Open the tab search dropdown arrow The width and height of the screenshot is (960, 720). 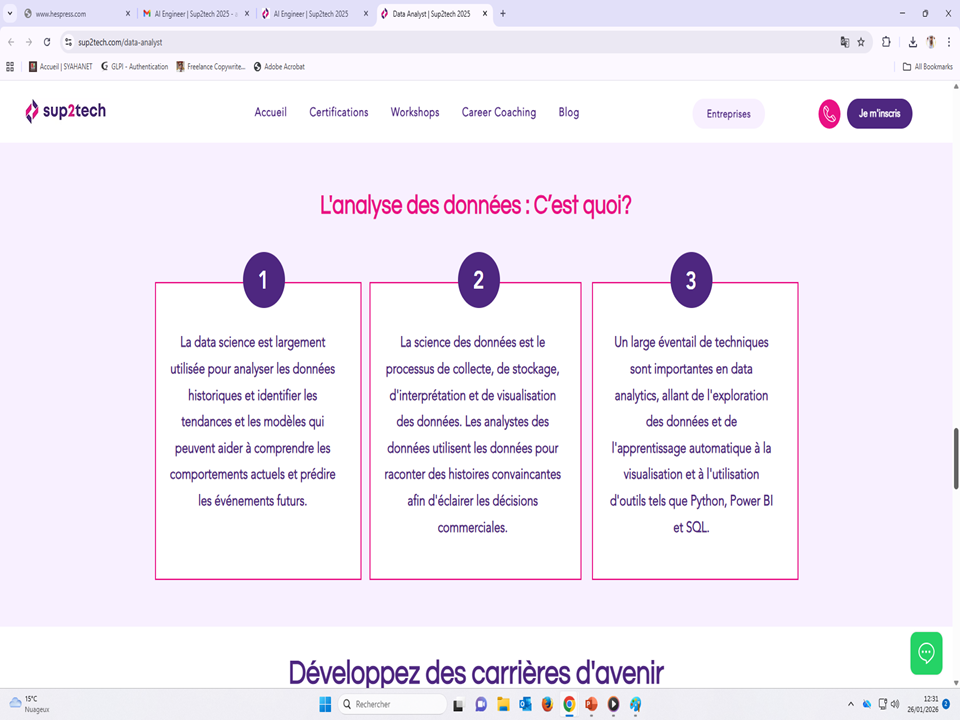[x=10, y=14]
